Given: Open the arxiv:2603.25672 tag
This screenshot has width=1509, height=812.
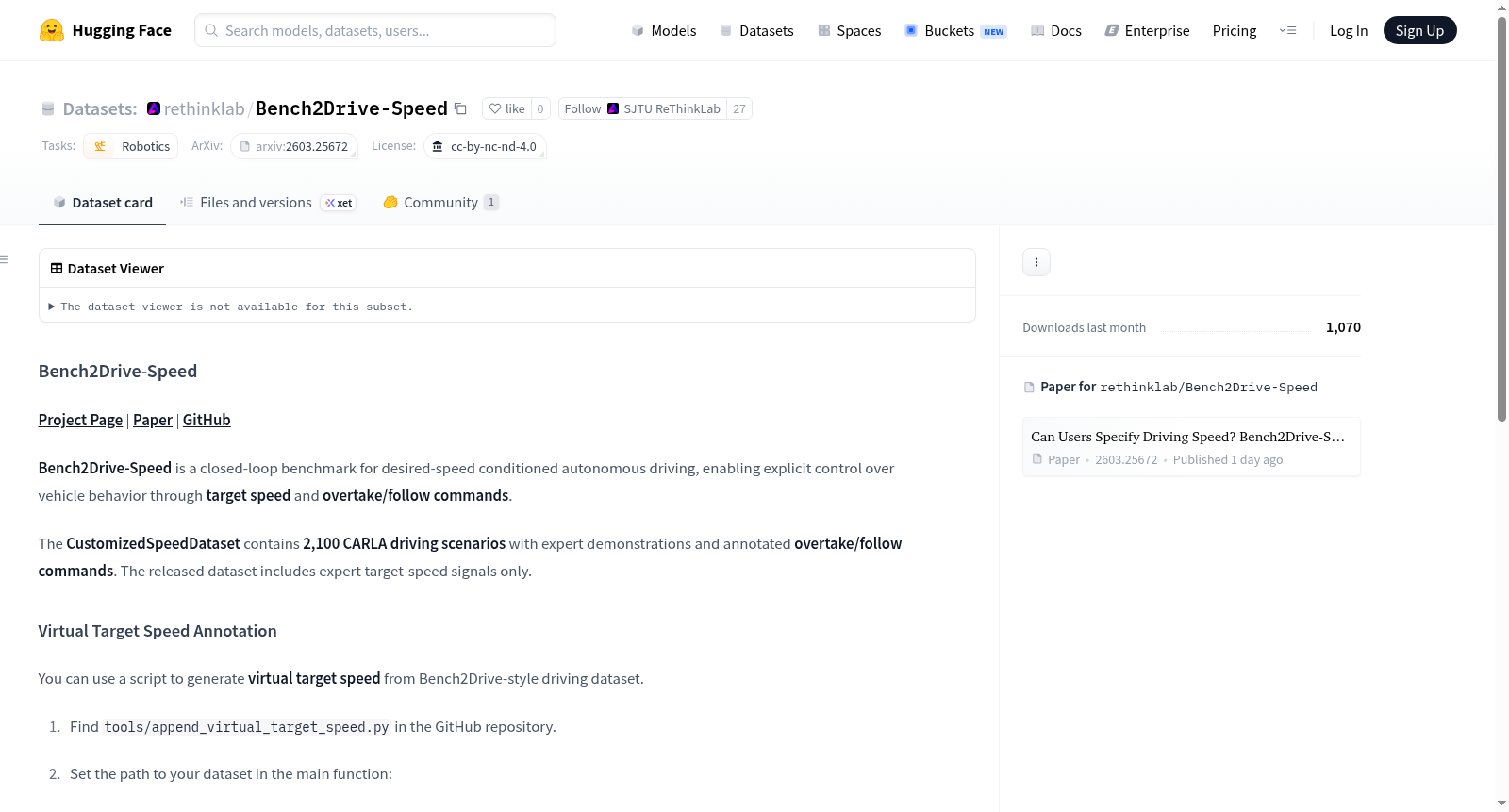Looking at the screenshot, I should pyautogui.click(x=294, y=146).
